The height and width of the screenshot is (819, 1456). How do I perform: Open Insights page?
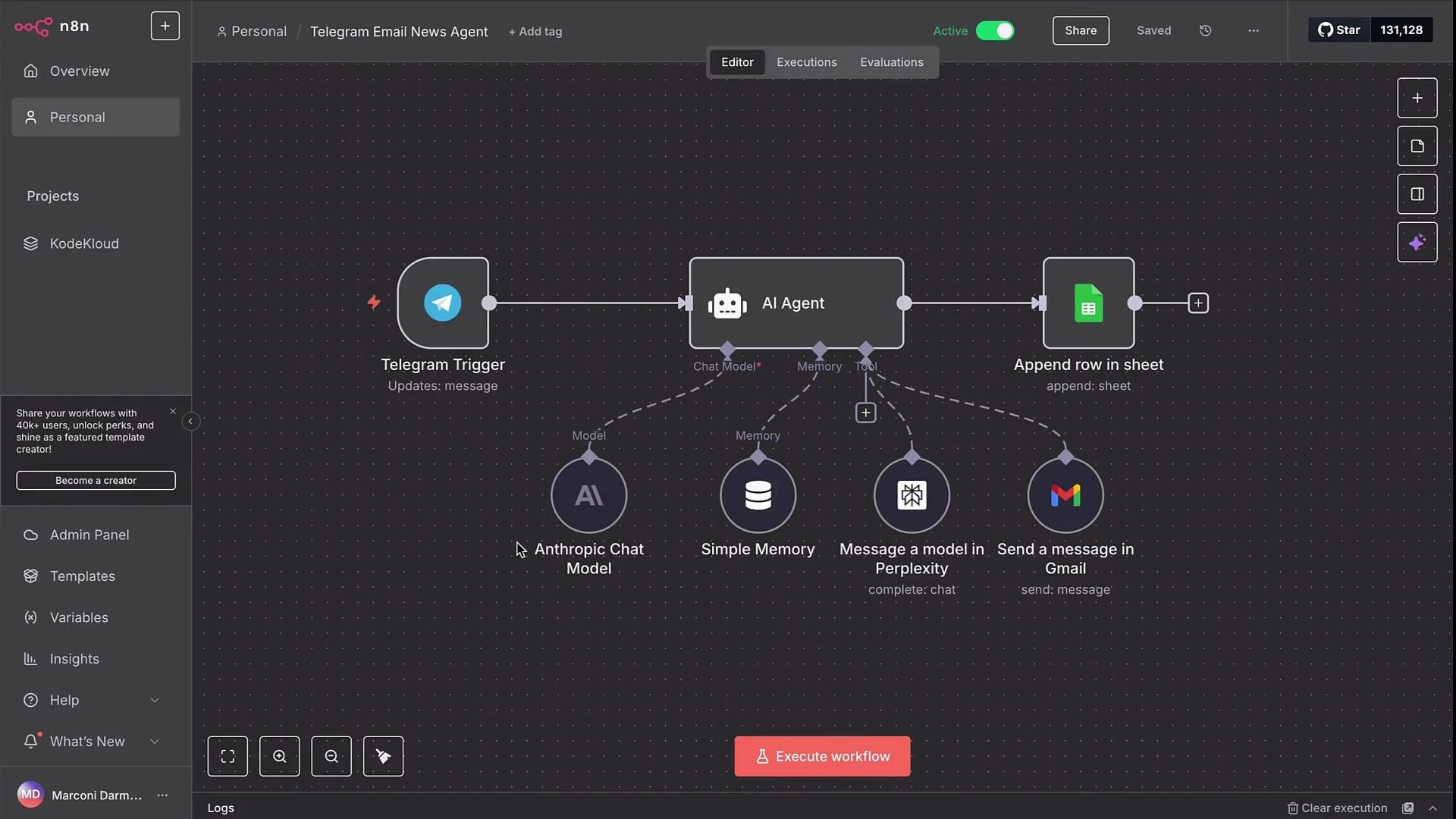96,659
